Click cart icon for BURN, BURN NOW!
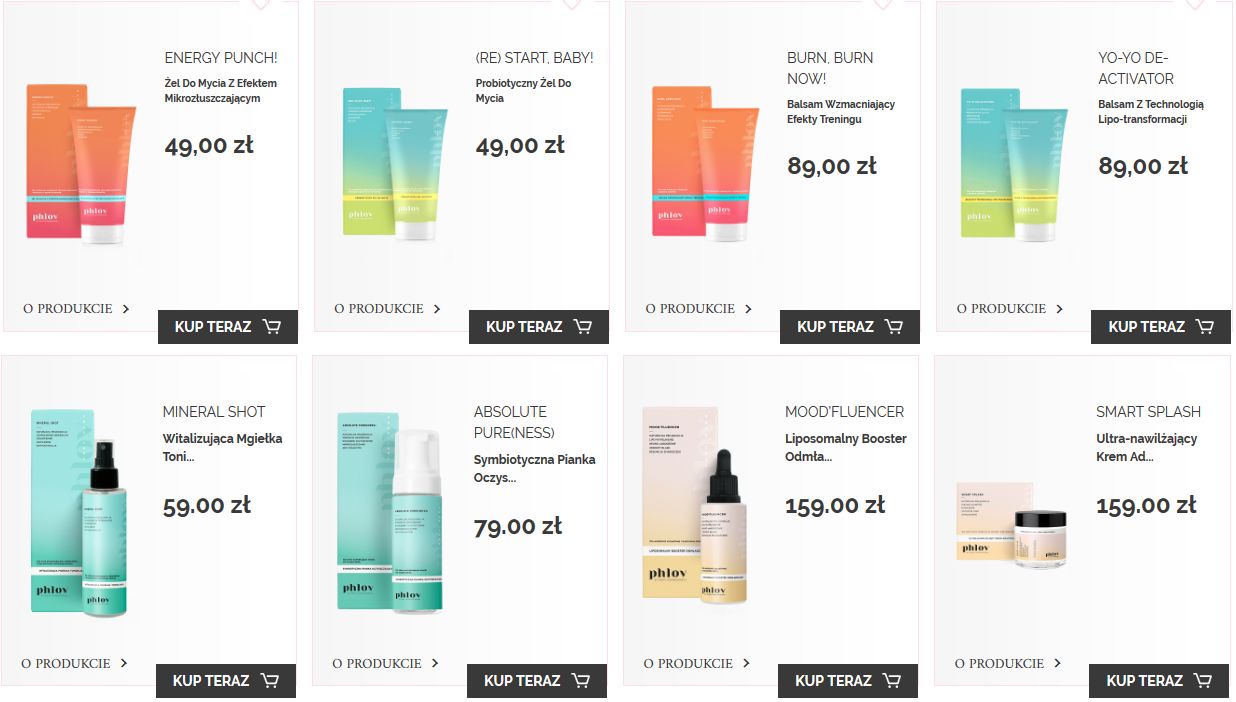The height and width of the screenshot is (702, 1236). pyautogui.click(x=893, y=326)
